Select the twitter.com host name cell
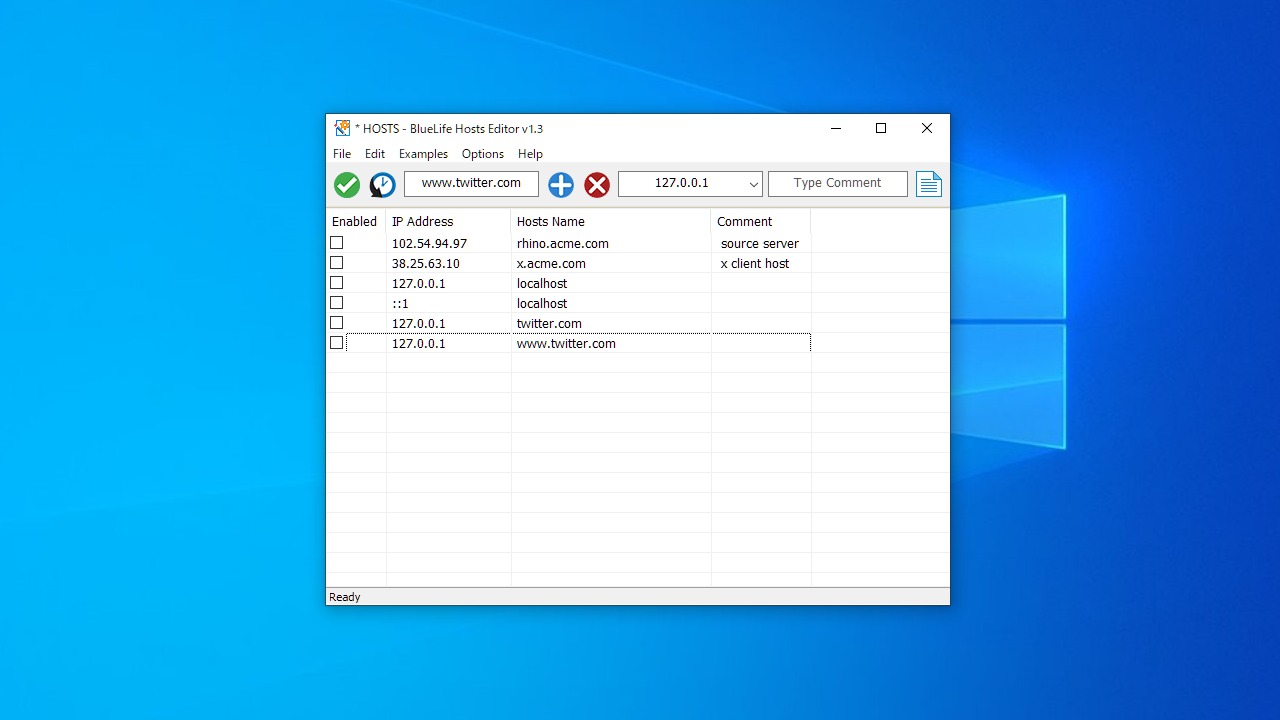The height and width of the screenshot is (720, 1280). point(611,323)
